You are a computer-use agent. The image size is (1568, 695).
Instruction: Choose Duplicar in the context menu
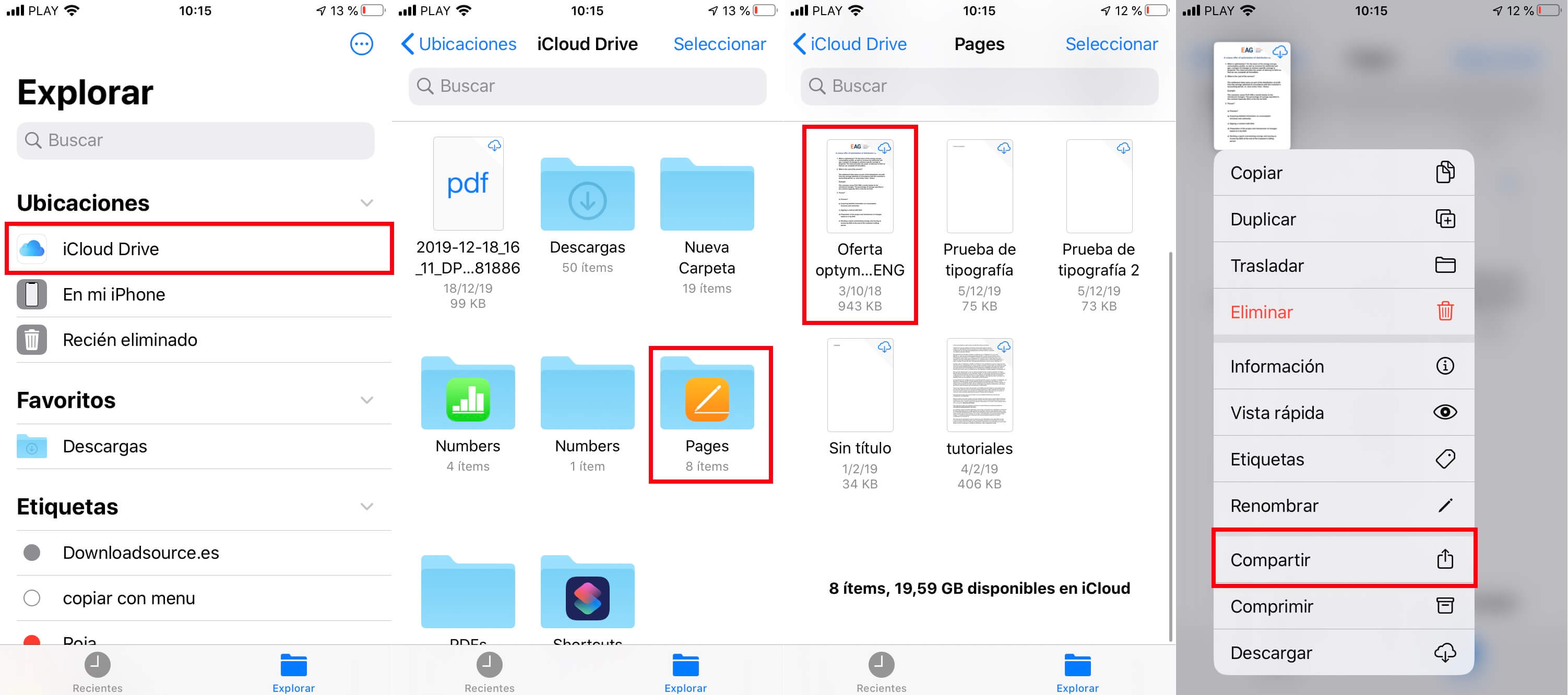point(1344,219)
